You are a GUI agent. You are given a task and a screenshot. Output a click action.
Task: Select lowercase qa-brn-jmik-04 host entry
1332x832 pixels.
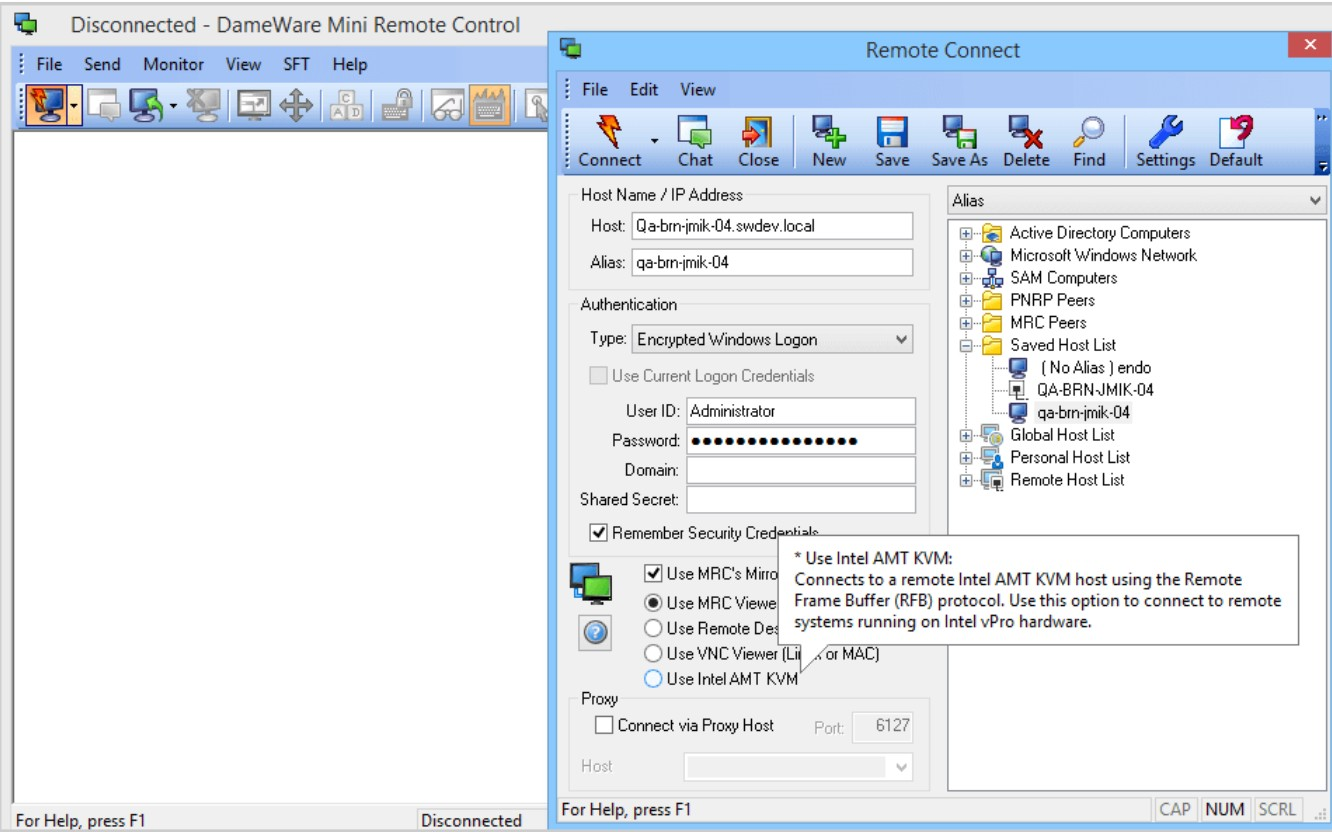(x=1083, y=412)
